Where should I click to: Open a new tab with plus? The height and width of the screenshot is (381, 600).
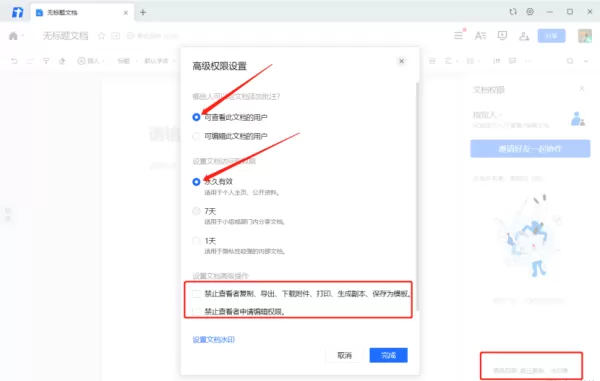[x=143, y=13]
